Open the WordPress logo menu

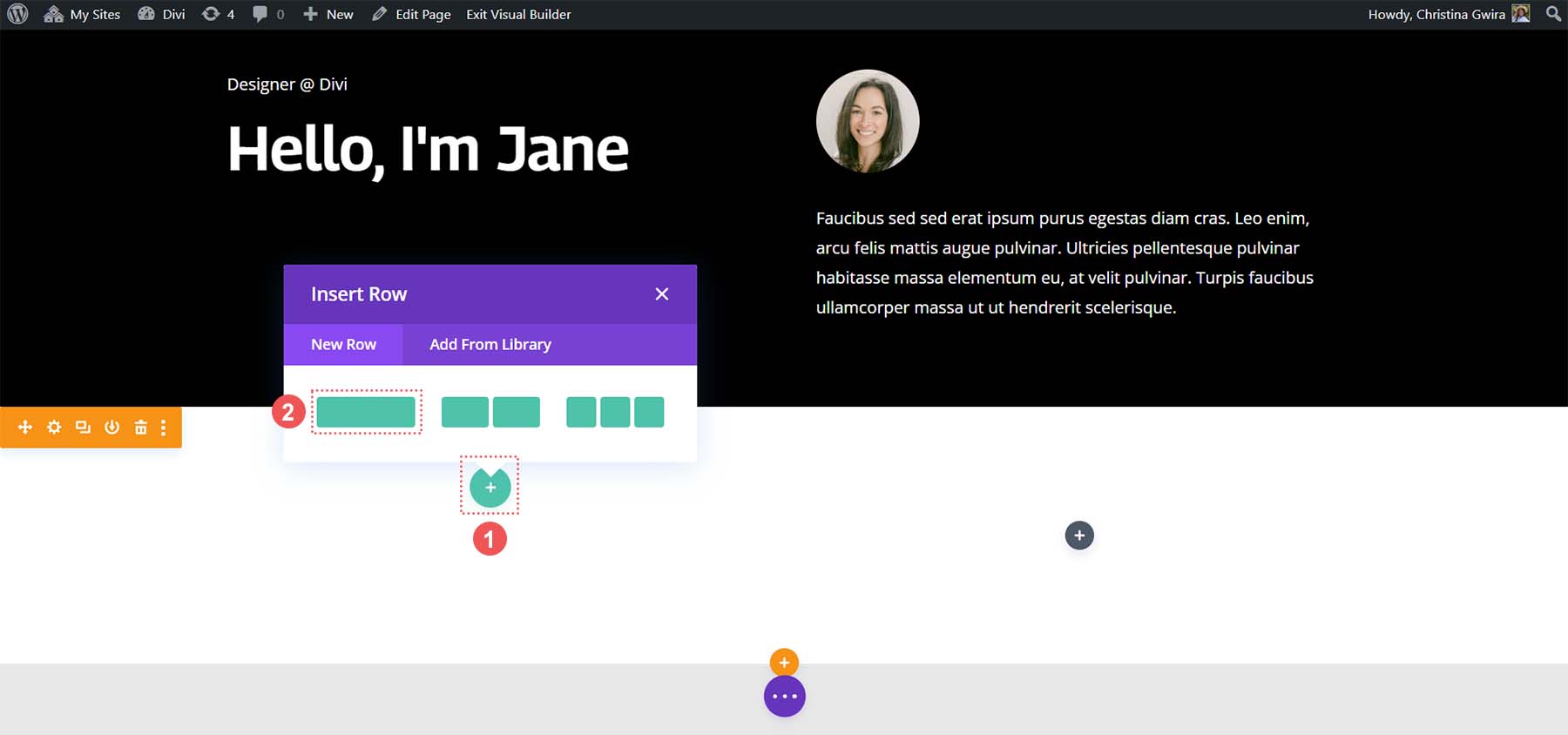click(17, 14)
